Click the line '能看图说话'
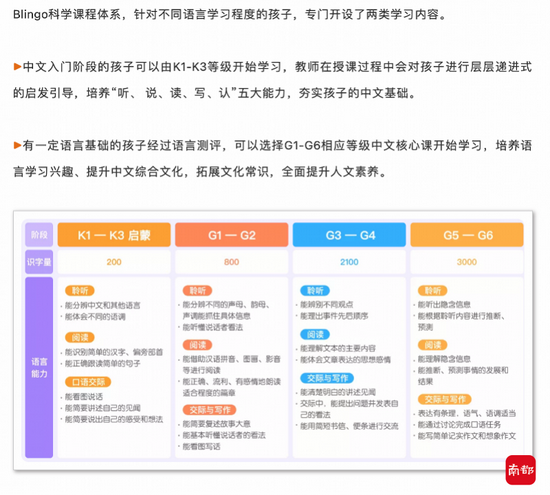Screen dimensions: 550x495 (x=84, y=397)
